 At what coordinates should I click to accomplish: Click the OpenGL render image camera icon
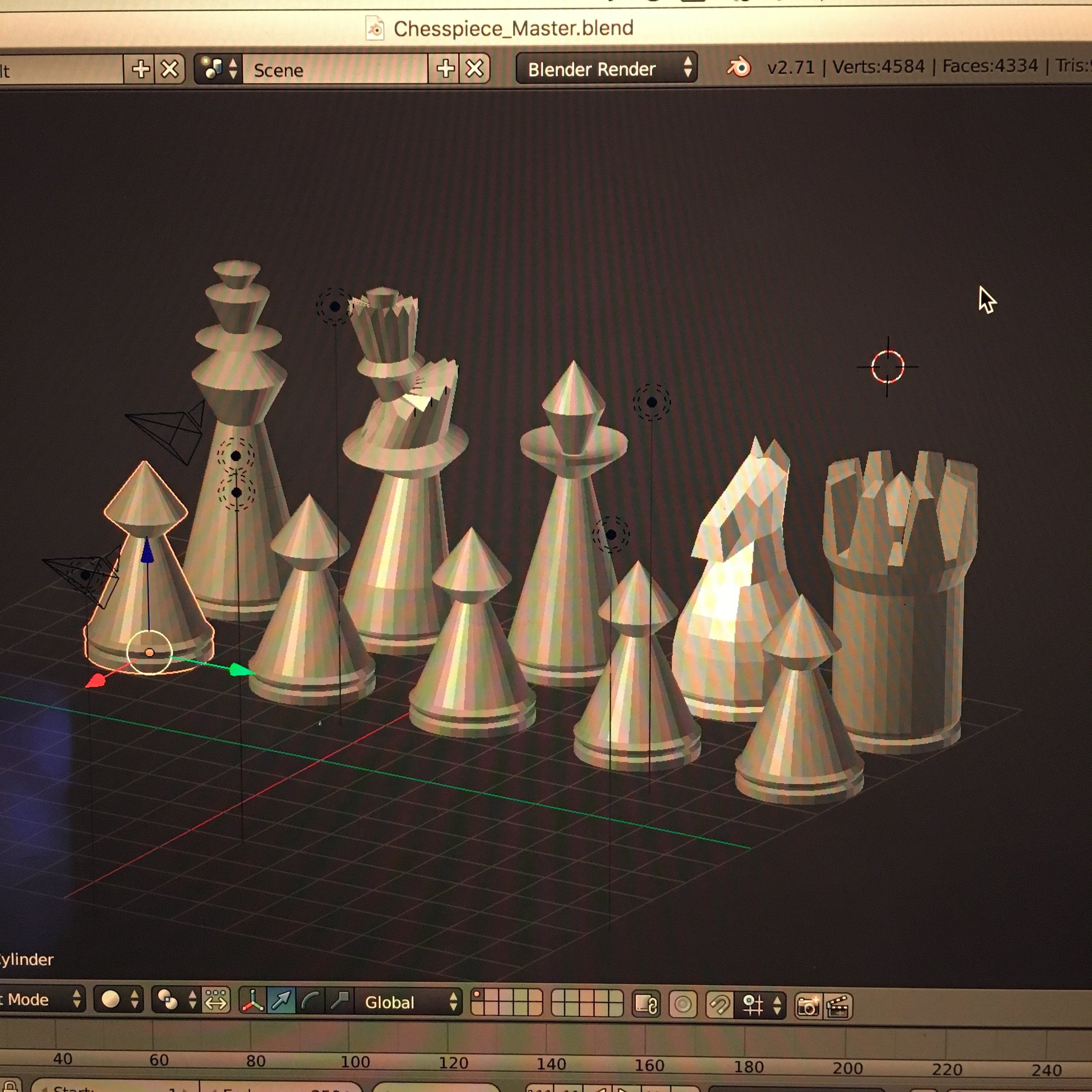(x=808, y=1007)
